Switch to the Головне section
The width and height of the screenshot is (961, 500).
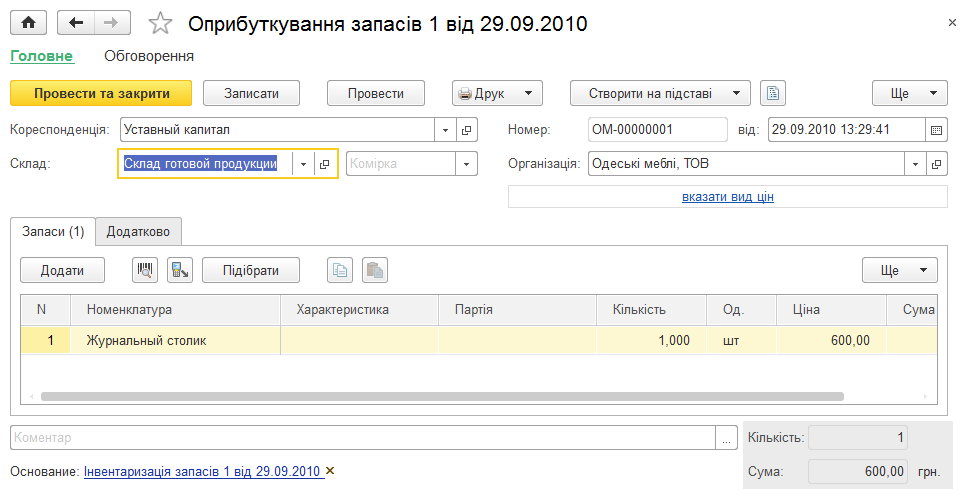click(x=42, y=56)
